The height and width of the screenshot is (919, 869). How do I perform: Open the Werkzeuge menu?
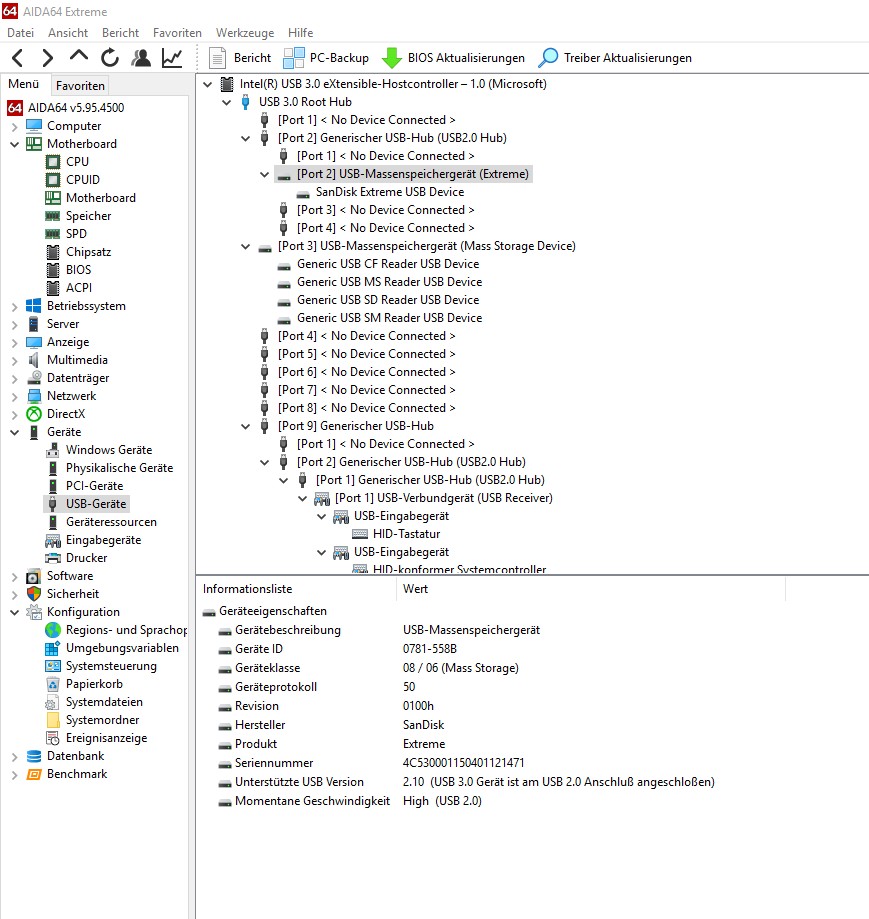[244, 33]
